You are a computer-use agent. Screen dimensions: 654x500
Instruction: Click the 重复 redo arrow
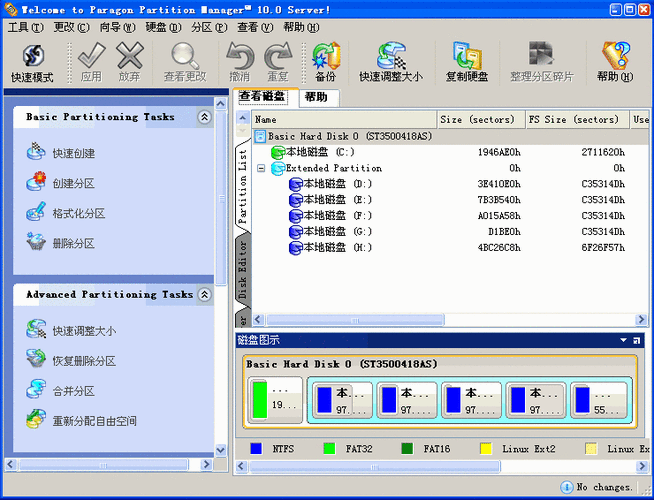click(x=278, y=63)
